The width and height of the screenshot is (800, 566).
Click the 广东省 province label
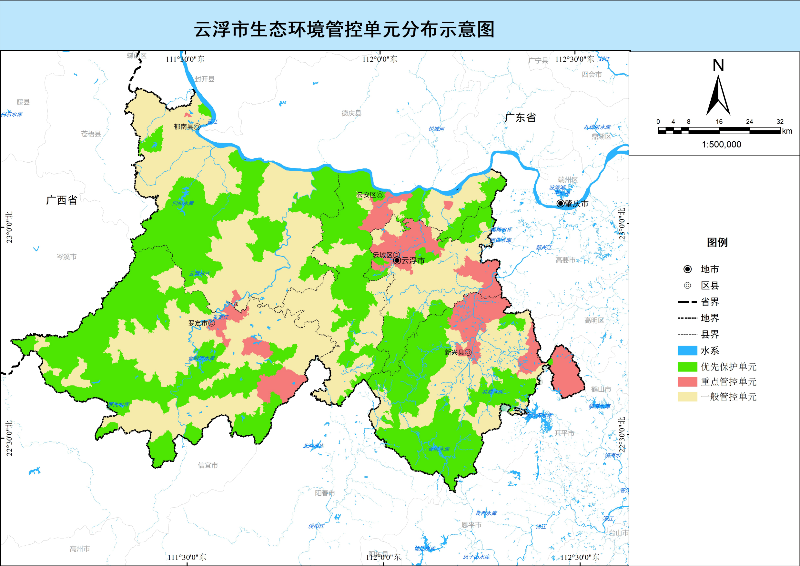[521, 117]
